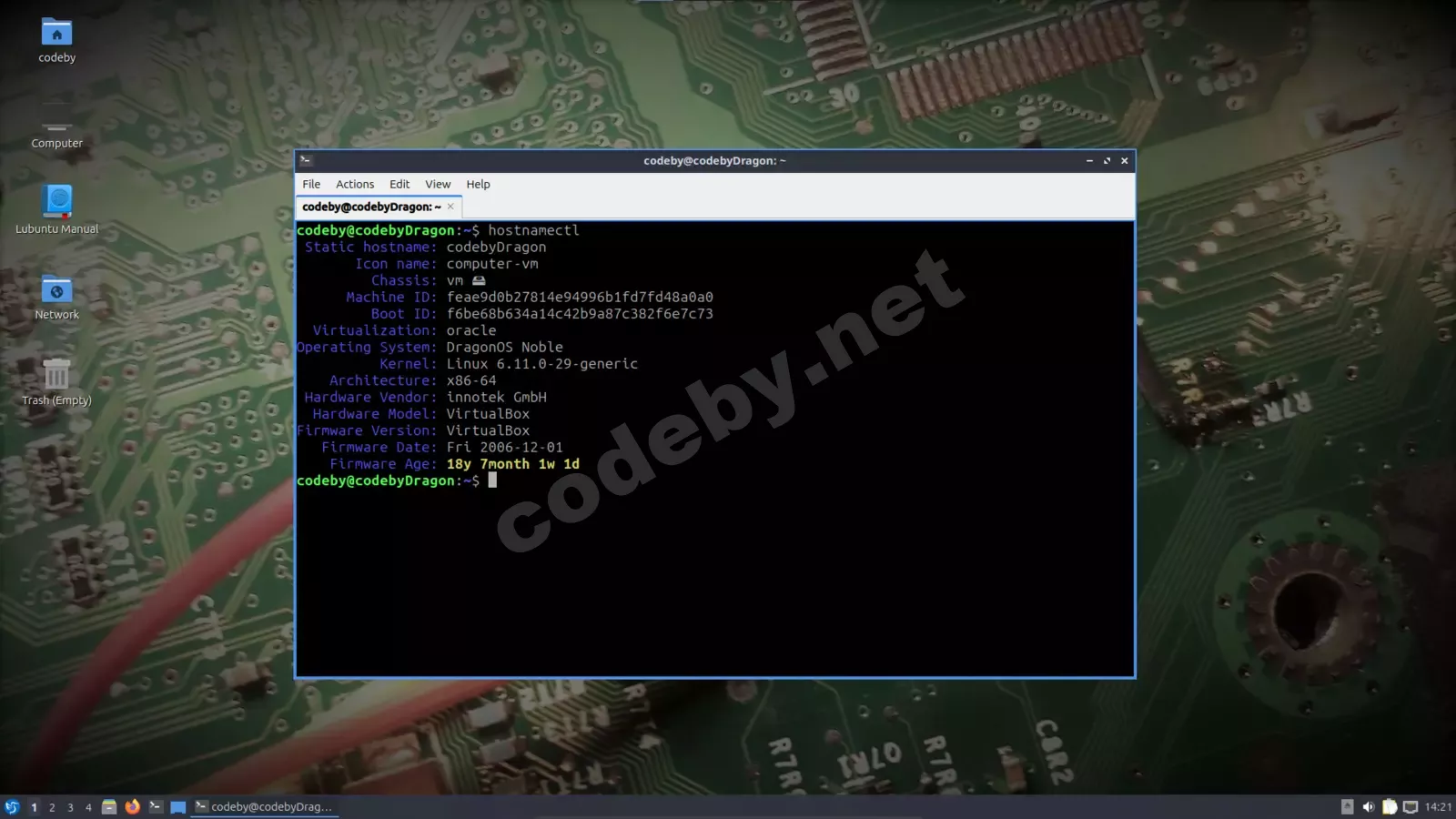
Task: Click the show desktop panel icon
Action: click(x=178, y=807)
